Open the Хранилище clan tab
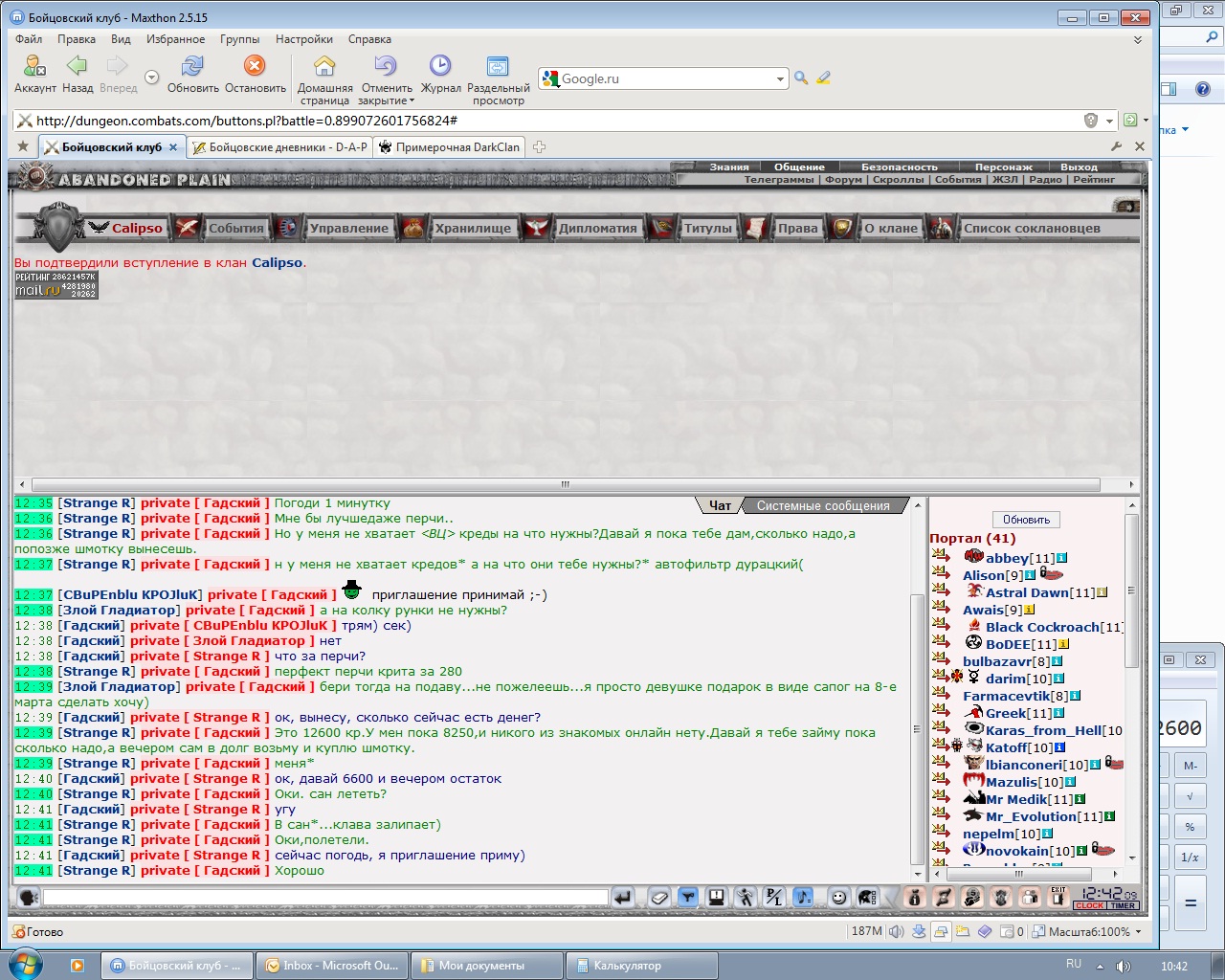The image size is (1225, 980). 473,228
